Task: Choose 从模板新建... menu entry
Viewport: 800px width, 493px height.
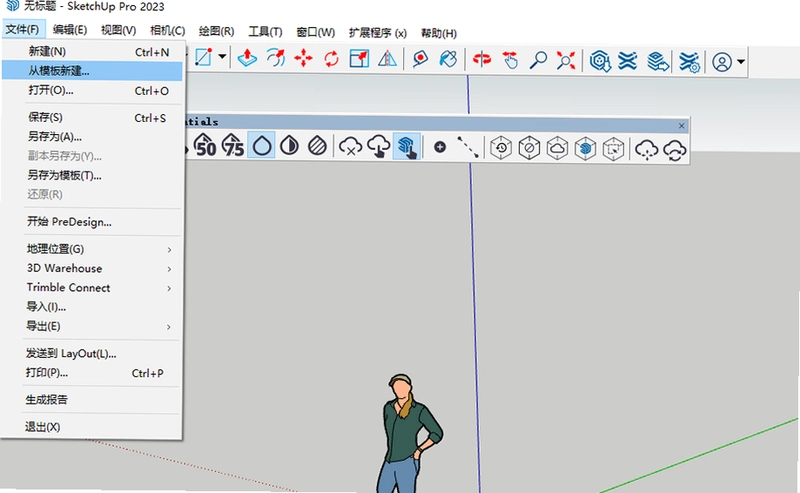Action: point(92,71)
